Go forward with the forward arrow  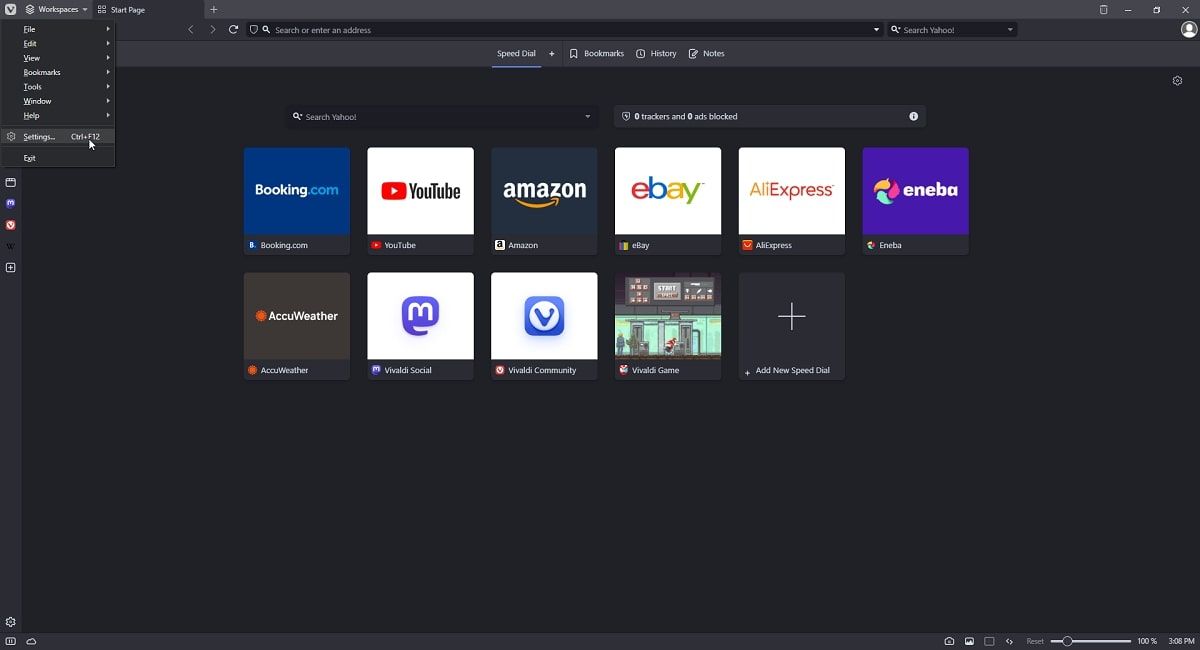coord(212,29)
